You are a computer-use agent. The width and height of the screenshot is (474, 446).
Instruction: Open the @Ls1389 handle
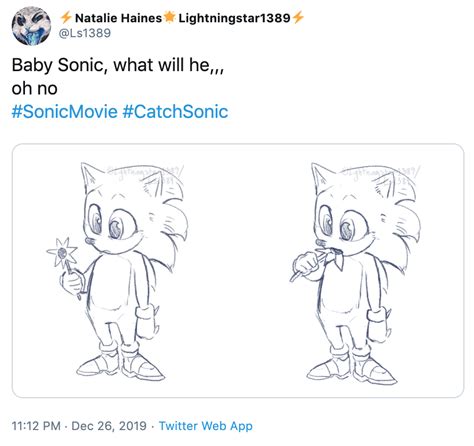(85, 33)
